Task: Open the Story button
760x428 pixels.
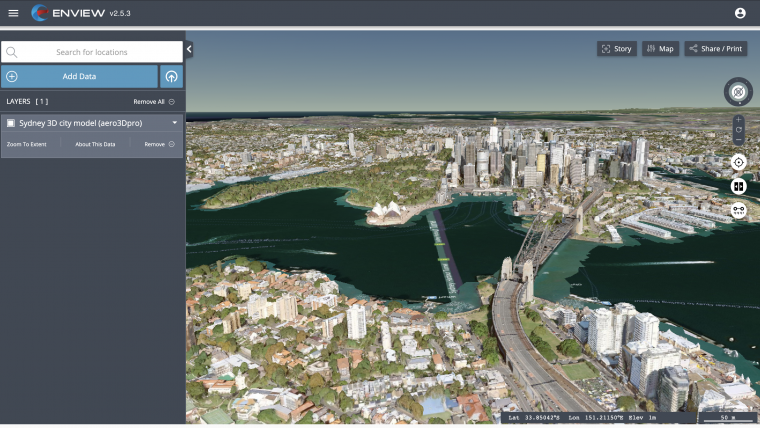Action: click(x=617, y=48)
